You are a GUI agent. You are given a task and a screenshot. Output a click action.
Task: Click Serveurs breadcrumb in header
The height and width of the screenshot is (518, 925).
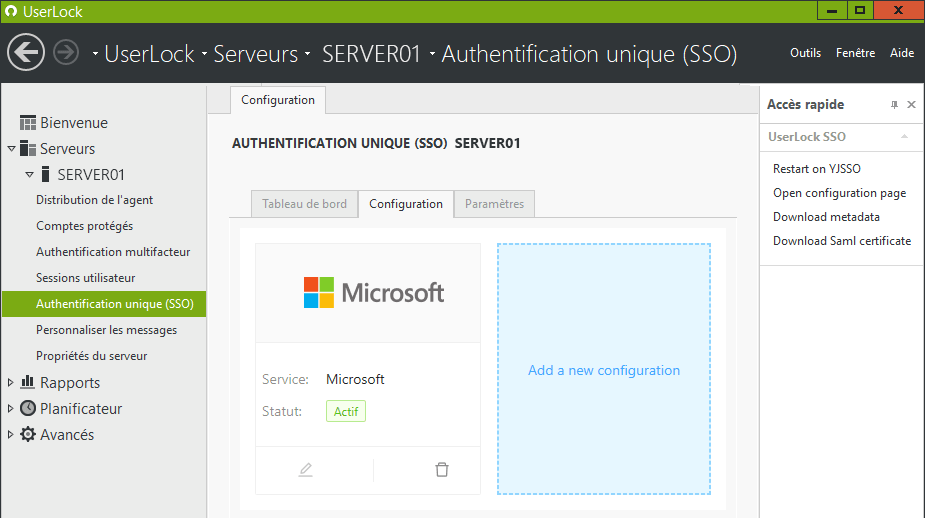tap(255, 54)
